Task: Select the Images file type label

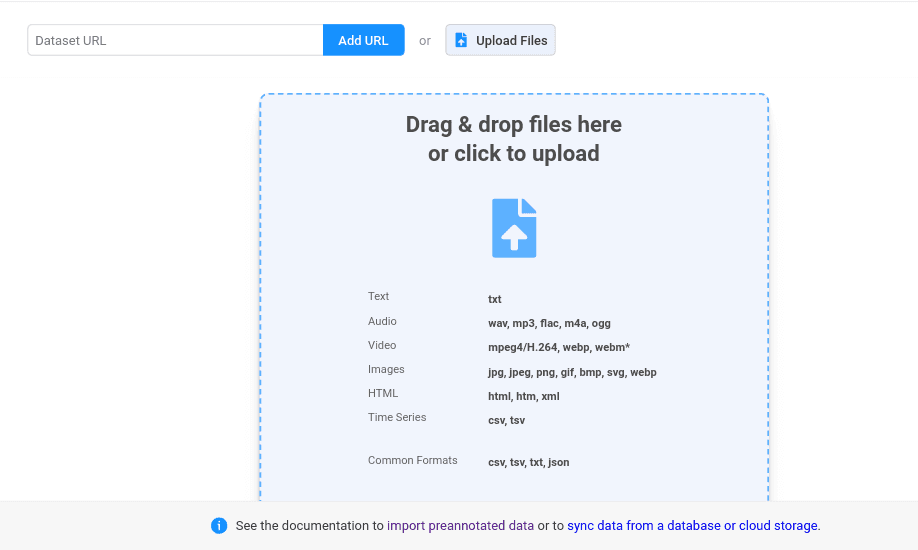Action: click(386, 369)
